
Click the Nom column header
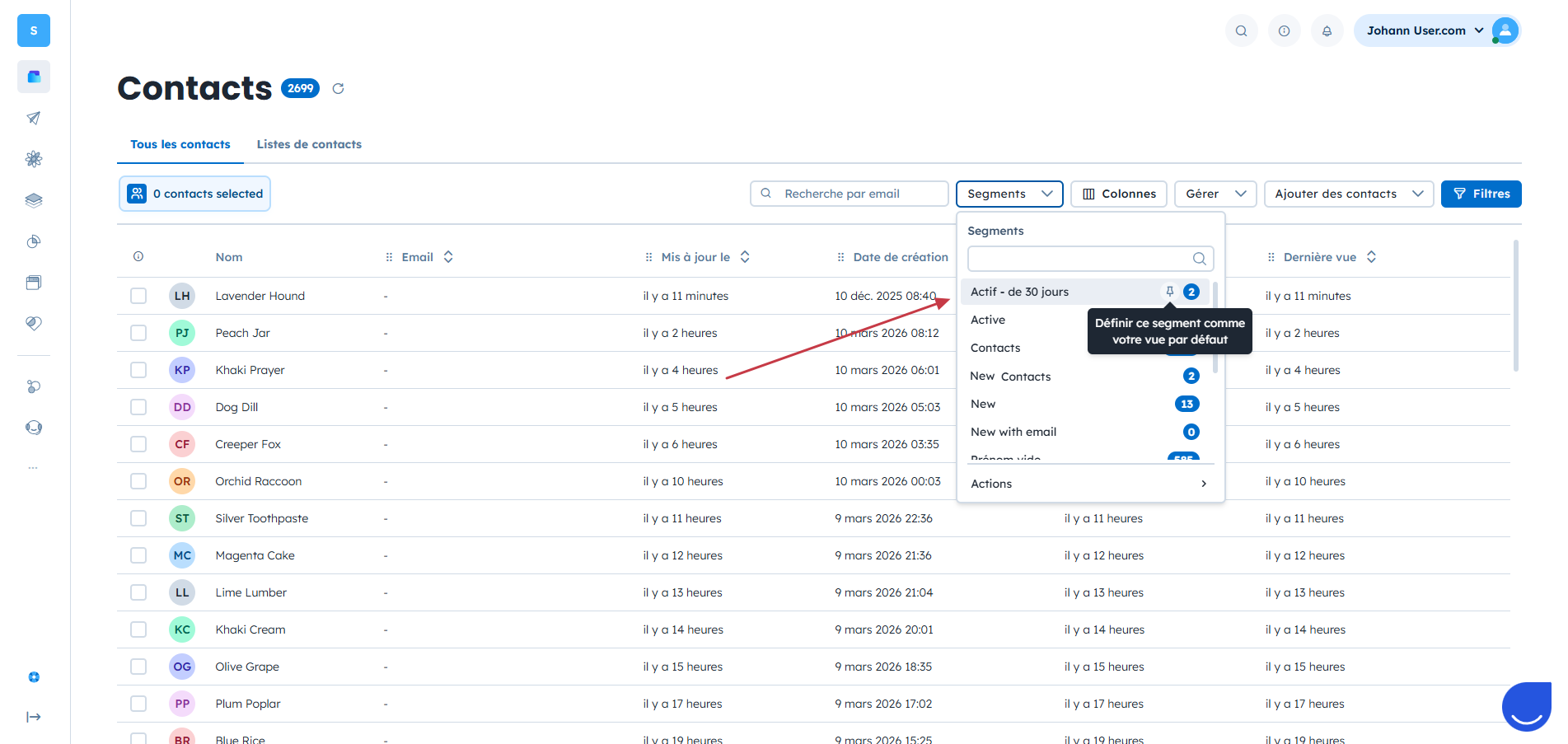tap(229, 257)
